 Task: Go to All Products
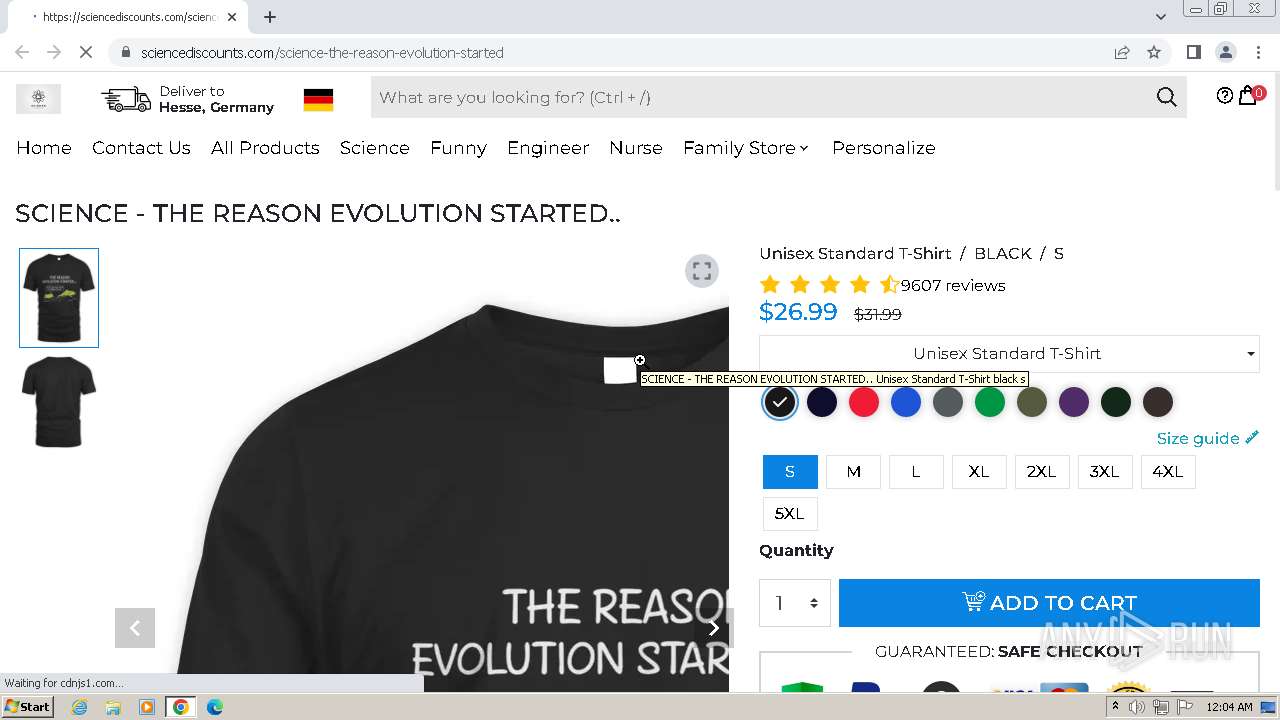coord(265,148)
